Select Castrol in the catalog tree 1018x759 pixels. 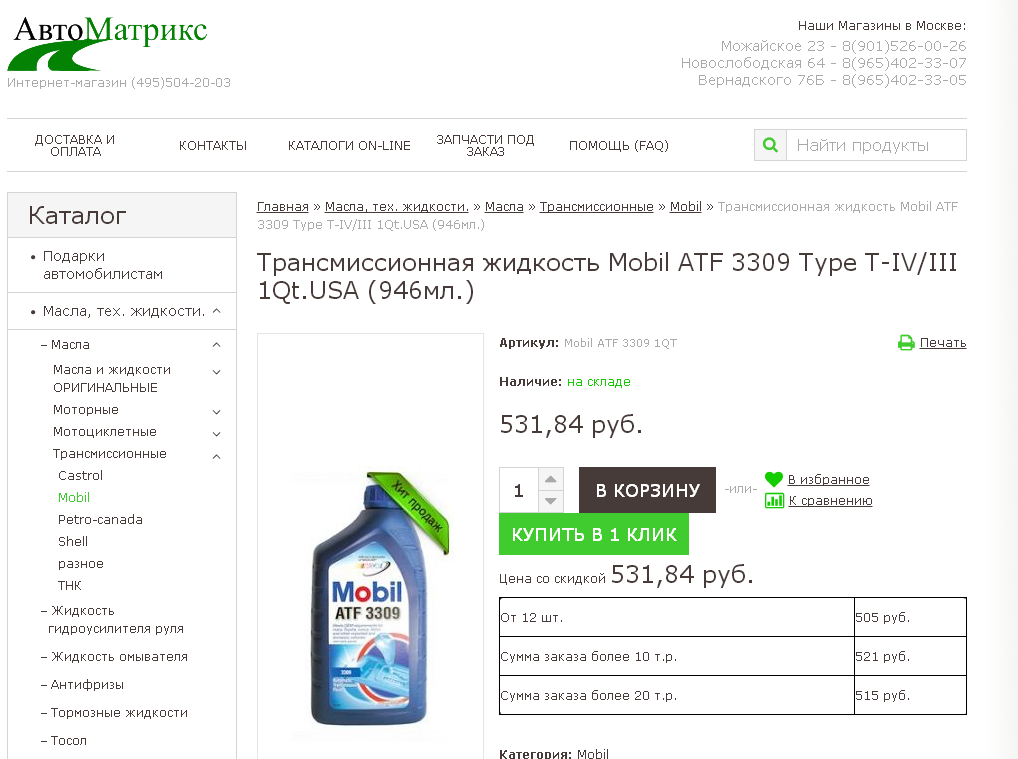tap(80, 476)
